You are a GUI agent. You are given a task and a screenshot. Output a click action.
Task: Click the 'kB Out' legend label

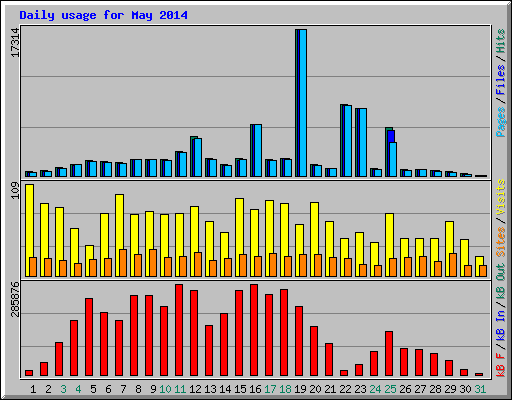(x=500, y=281)
